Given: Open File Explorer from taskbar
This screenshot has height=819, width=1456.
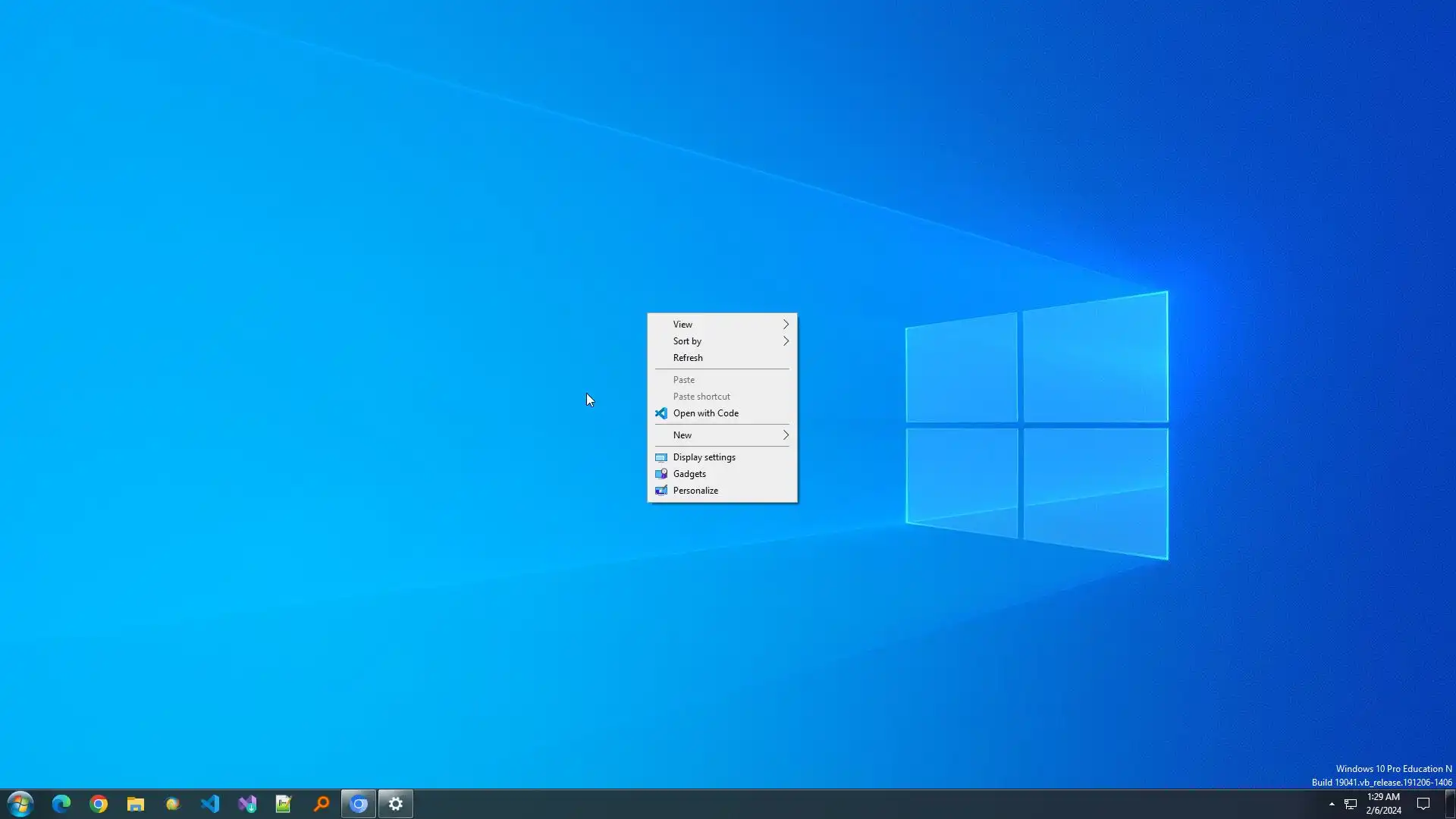Looking at the screenshot, I should (x=136, y=804).
